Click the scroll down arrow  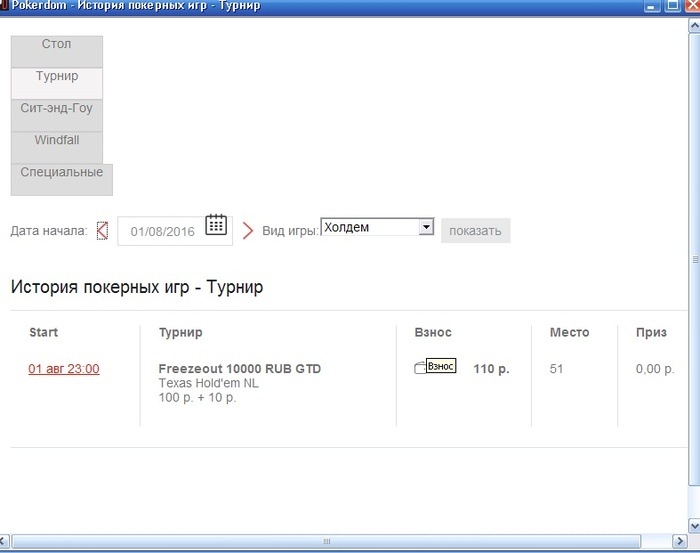[695, 525]
